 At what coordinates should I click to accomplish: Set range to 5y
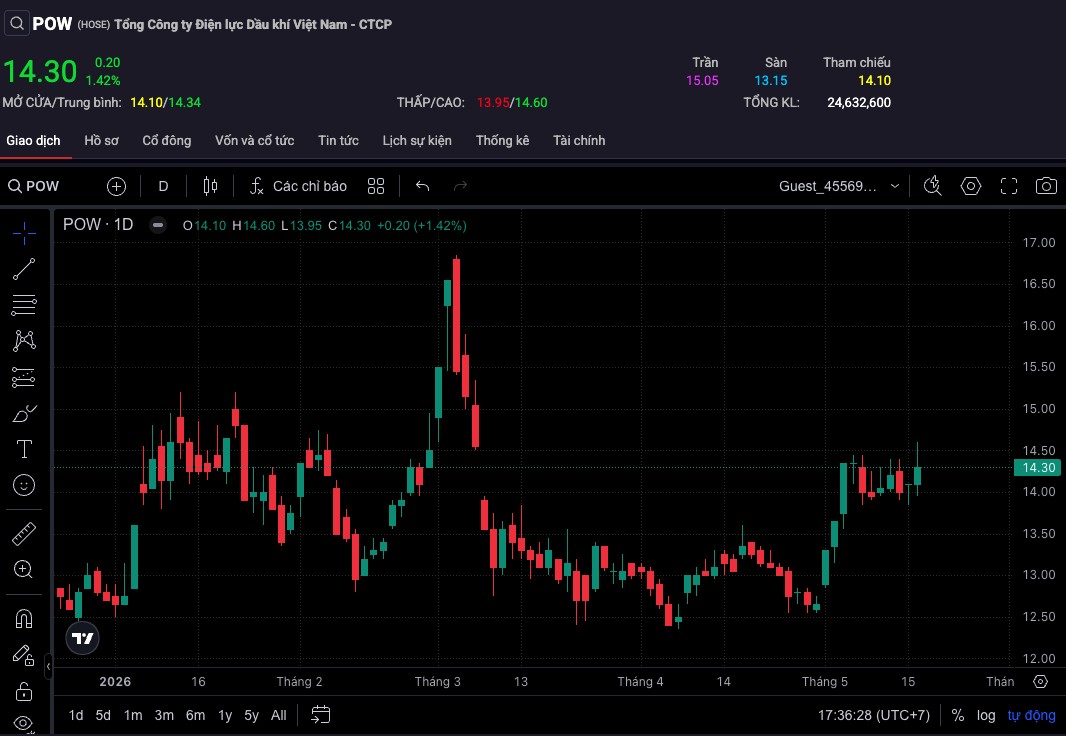click(x=252, y=716)
